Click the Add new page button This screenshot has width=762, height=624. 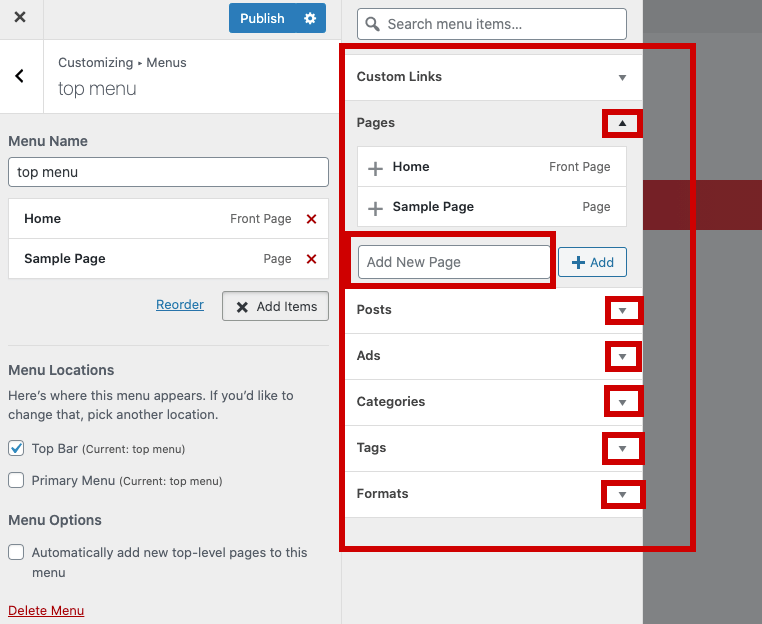592,262
